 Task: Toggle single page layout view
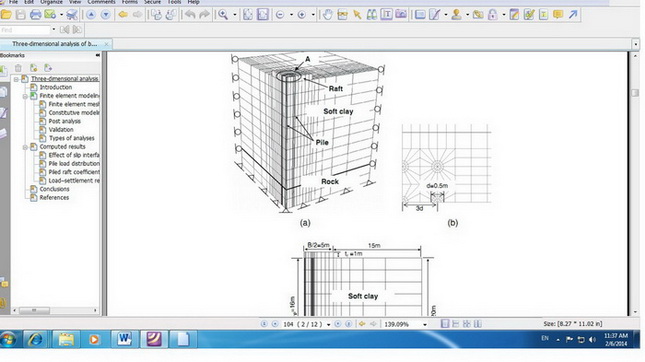pos(445,324)
